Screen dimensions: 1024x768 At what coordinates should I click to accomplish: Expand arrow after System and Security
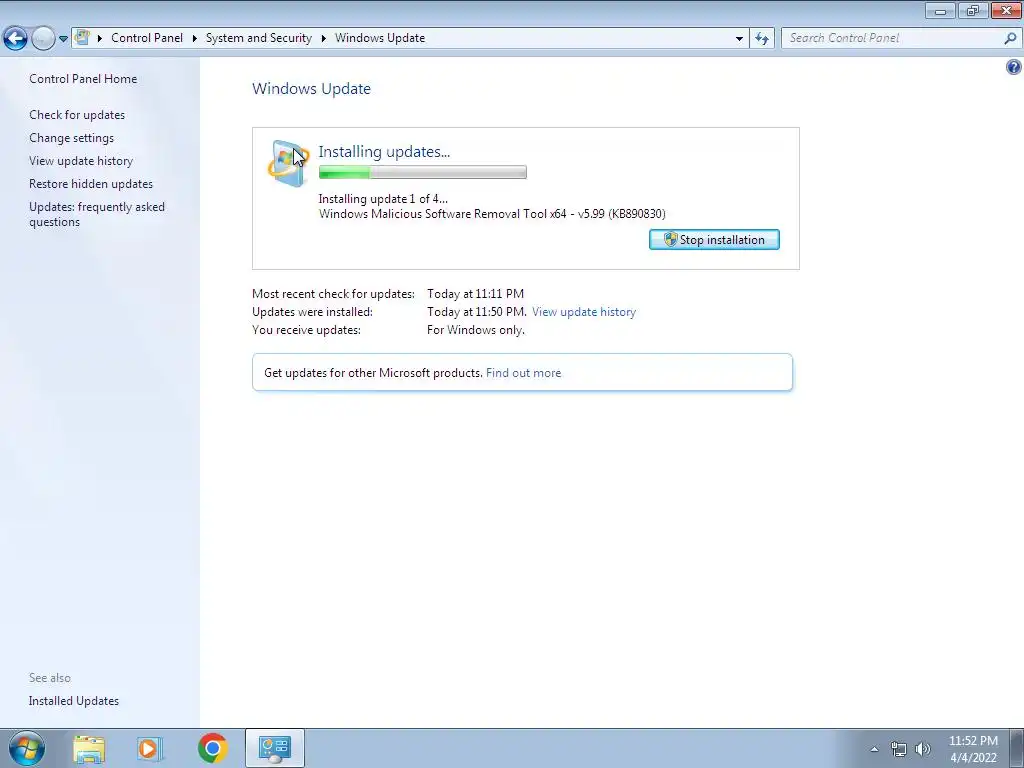323,38
